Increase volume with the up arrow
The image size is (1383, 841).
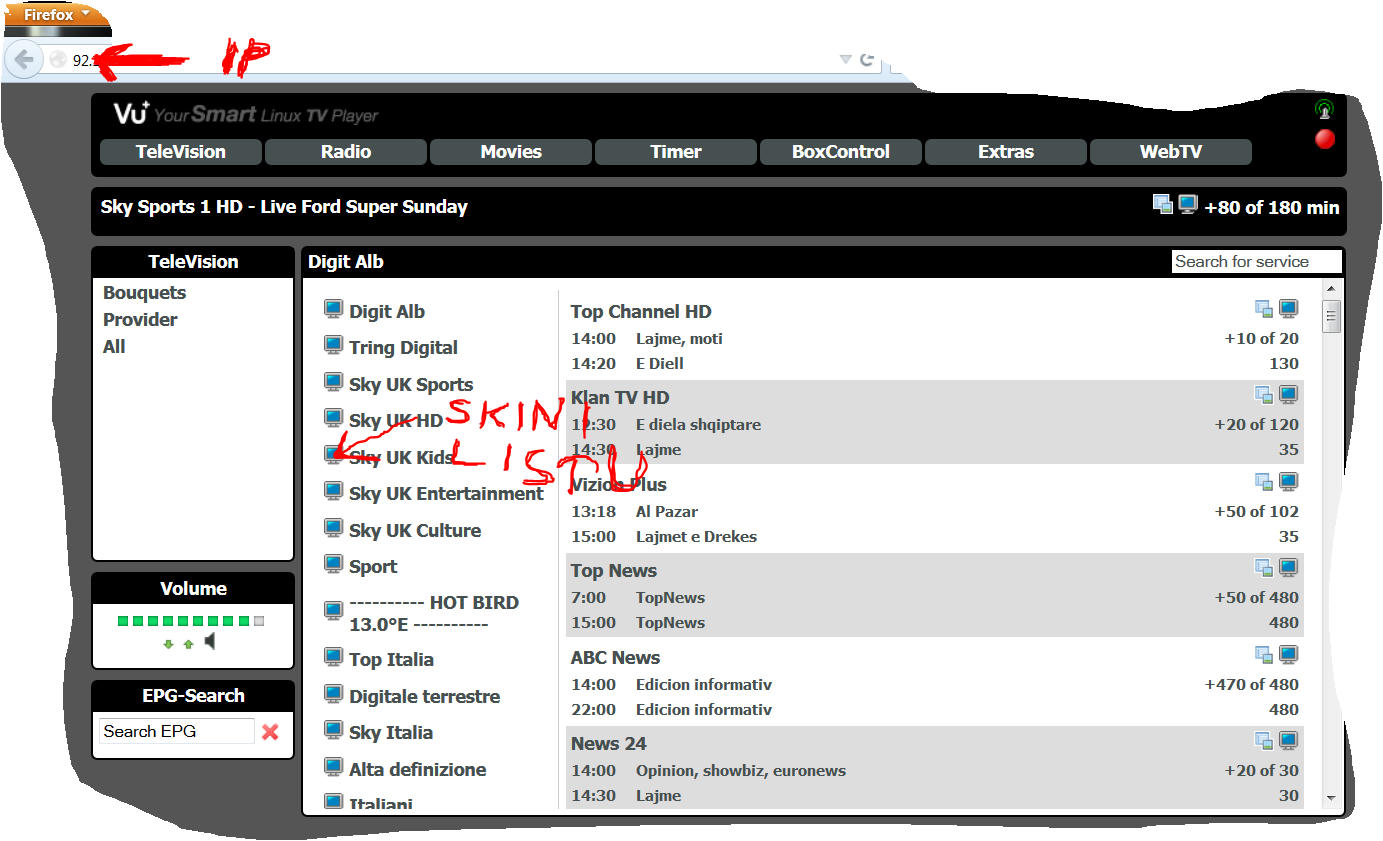188,644
